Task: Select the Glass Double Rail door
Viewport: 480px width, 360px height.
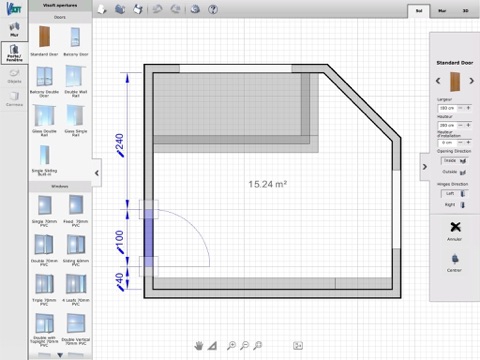Action: pyautogui.click(x=44, y=121)
